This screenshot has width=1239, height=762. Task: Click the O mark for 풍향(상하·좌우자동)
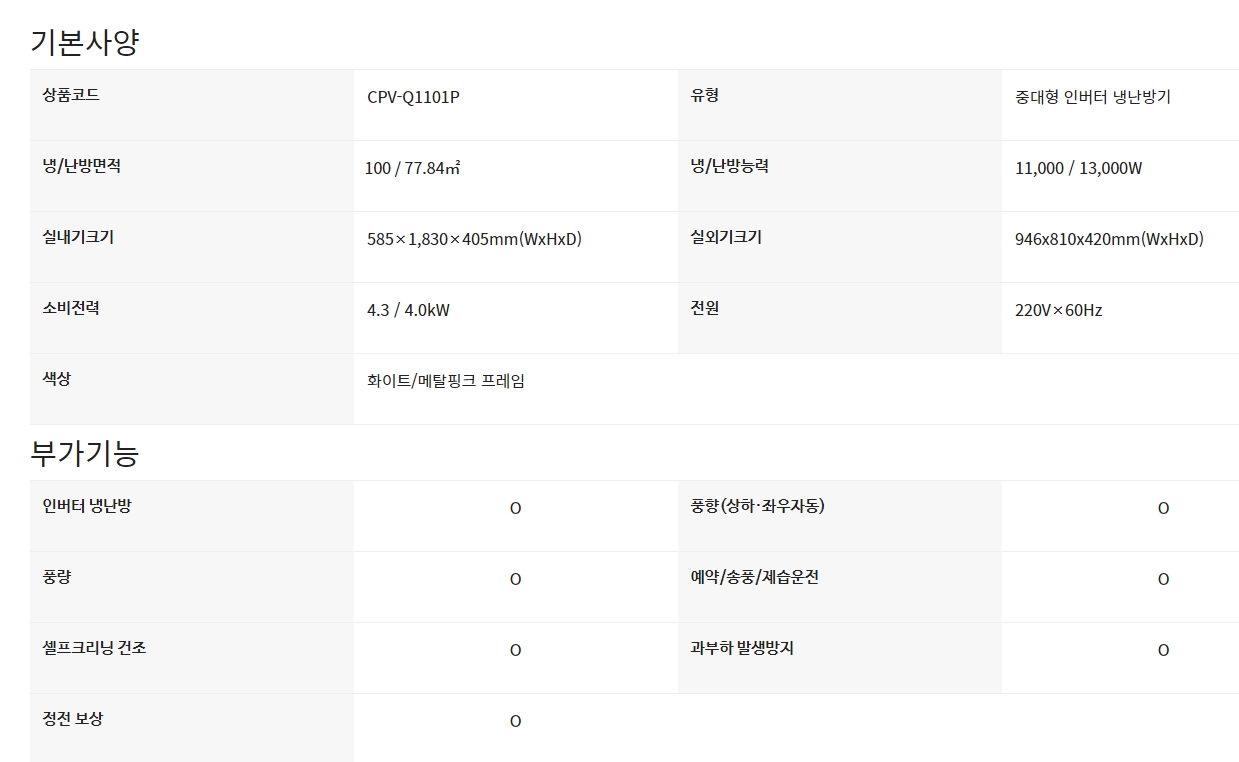[1163, 508]
